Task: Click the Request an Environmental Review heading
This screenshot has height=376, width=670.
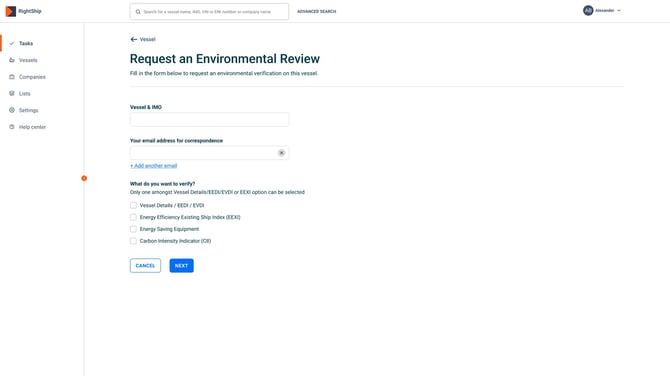Action: 225,59
